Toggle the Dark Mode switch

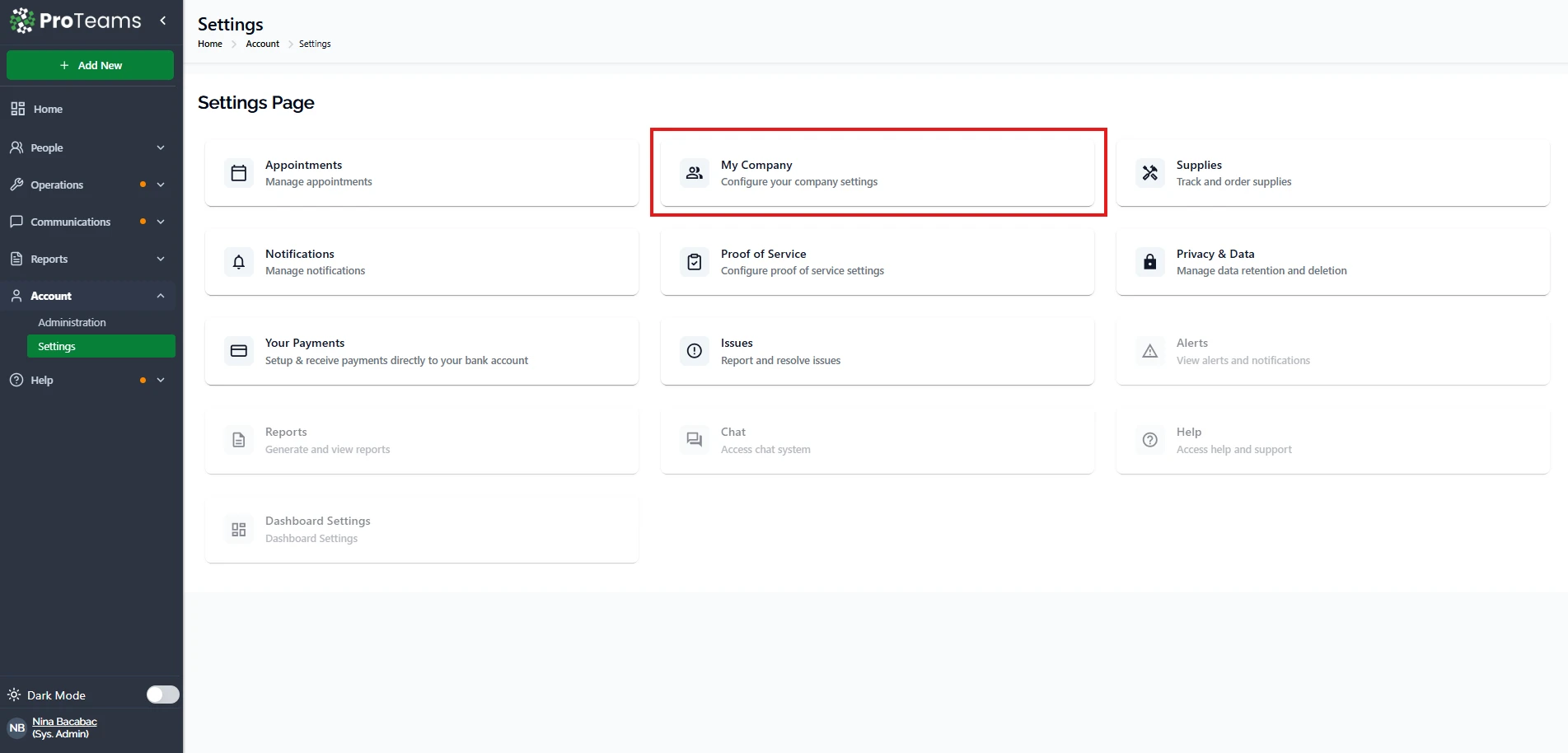(x=162, y=695)
